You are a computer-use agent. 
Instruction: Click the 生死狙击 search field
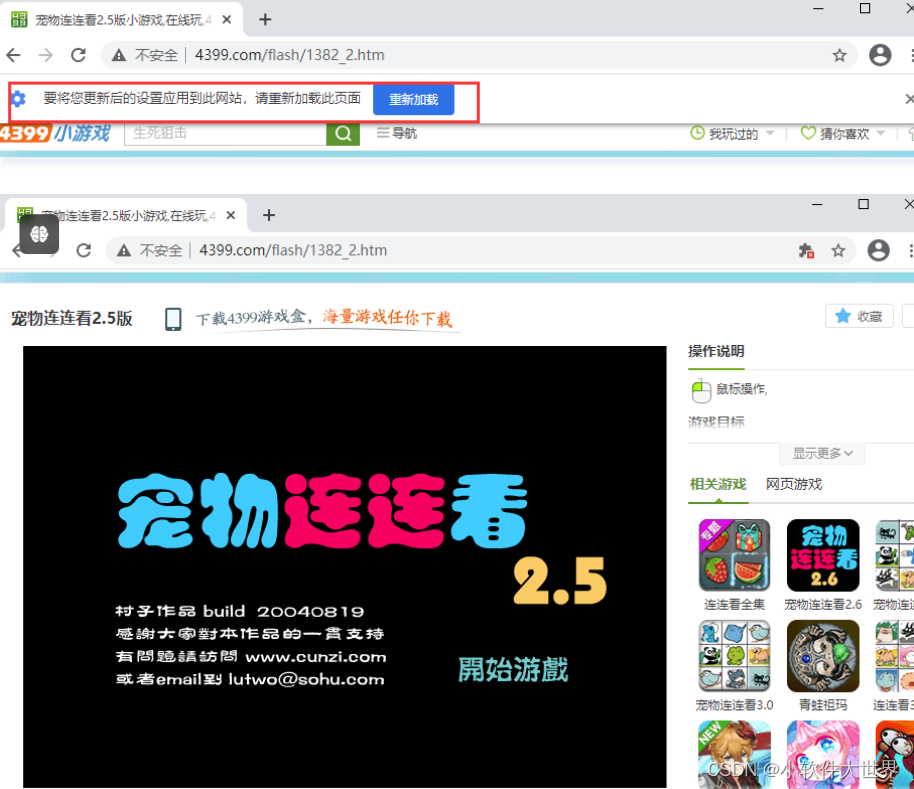(x=225, y=133)
